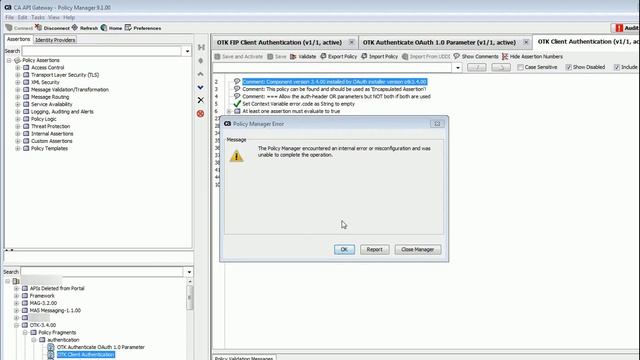
Task: Switch to OTK FIP Client Authentication tab
Action: (x=279, y=42)
